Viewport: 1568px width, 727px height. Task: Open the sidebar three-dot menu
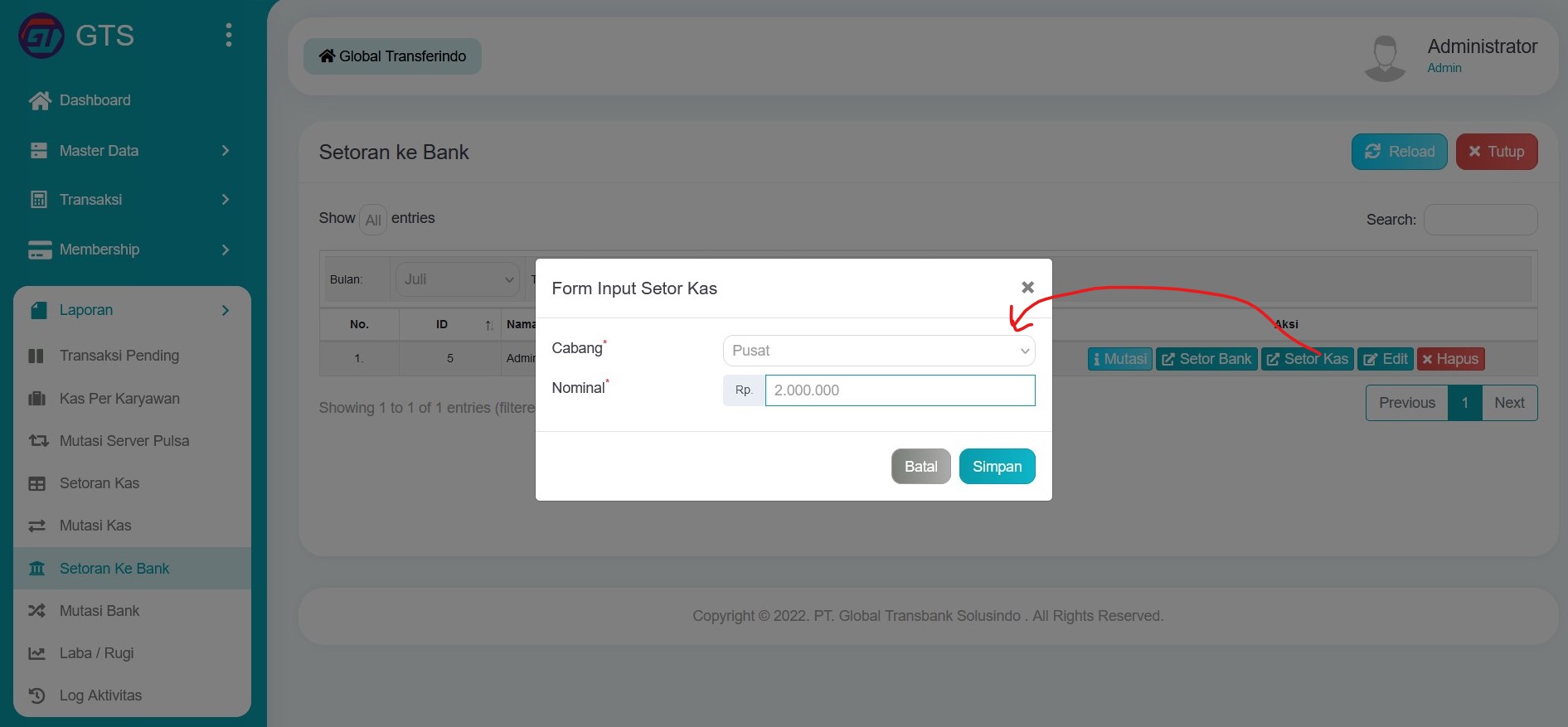click(x=229, y=36)
